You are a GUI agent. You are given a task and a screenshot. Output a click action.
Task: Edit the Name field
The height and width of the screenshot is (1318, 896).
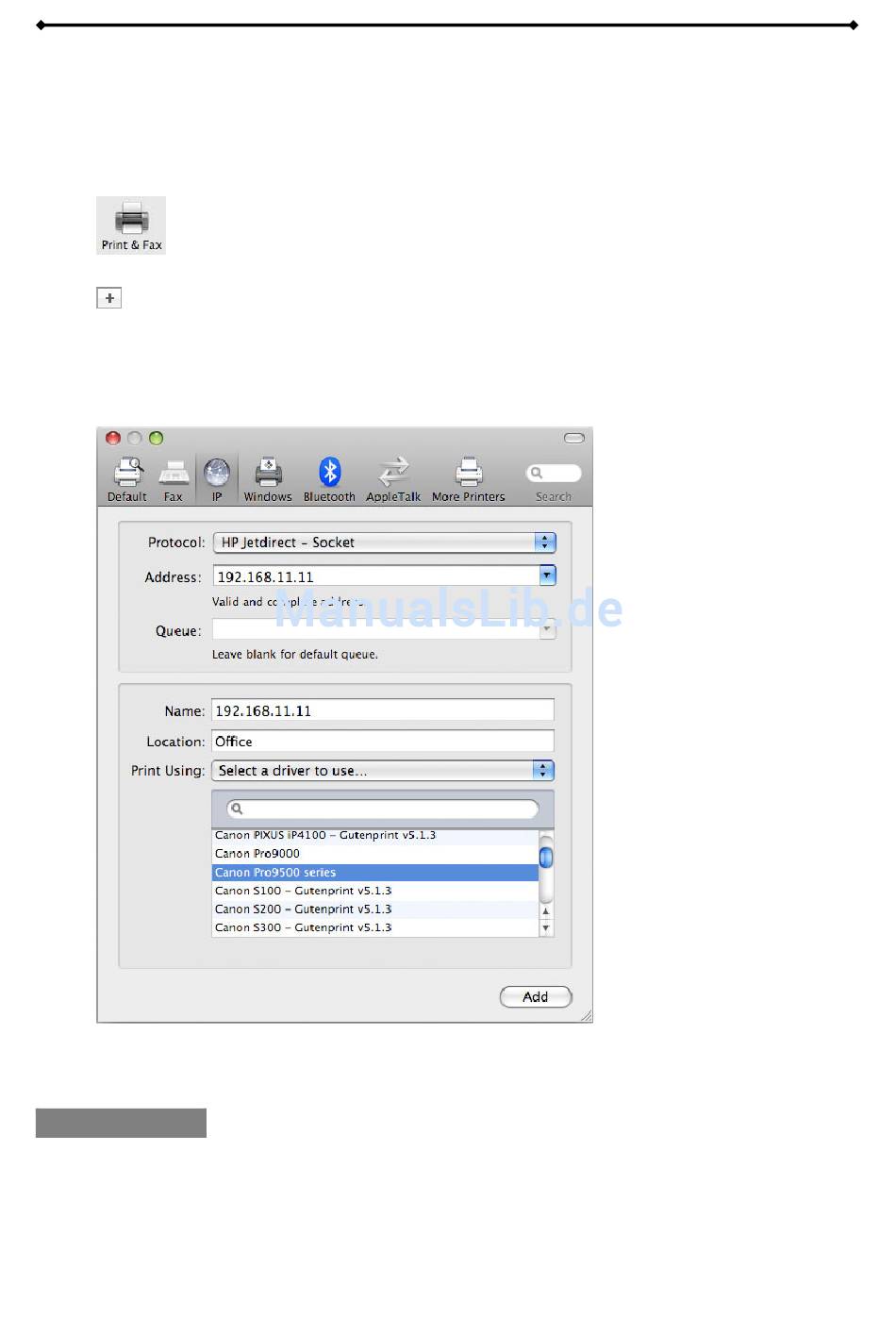coord(383,710)
